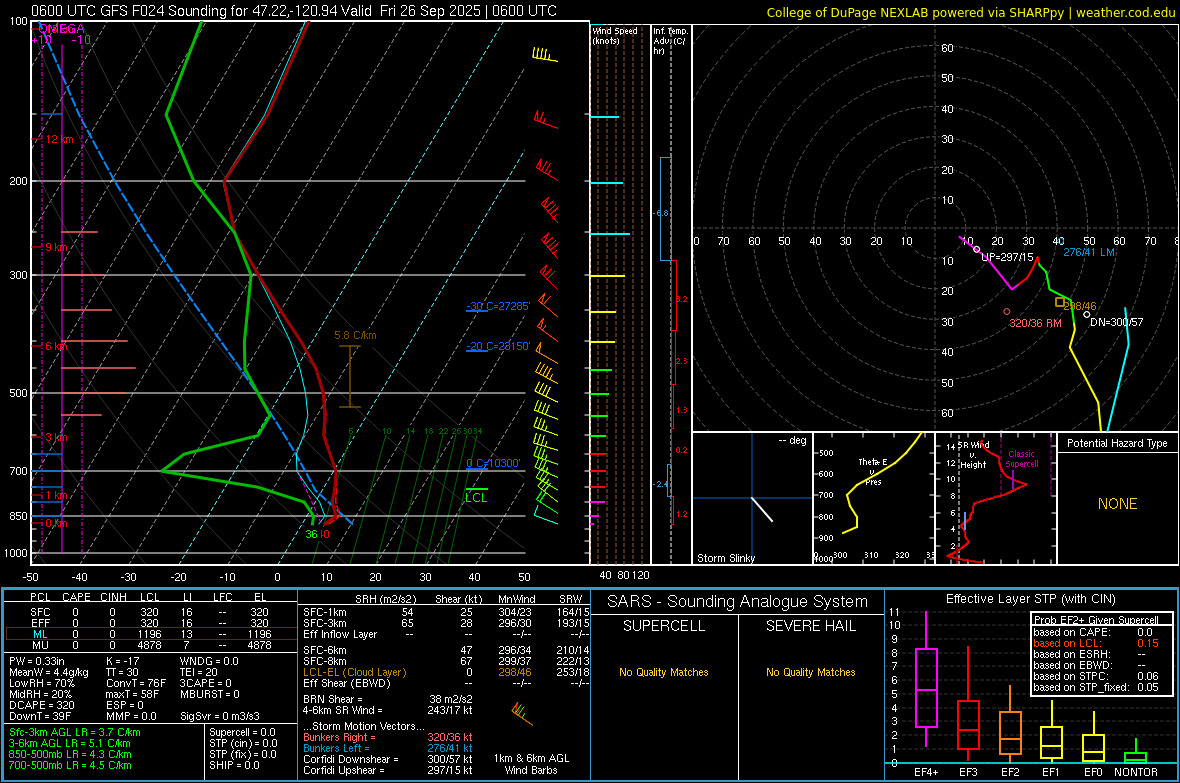
Task: Click the Theta-E v. Pres label
Action: click(873, 471)
